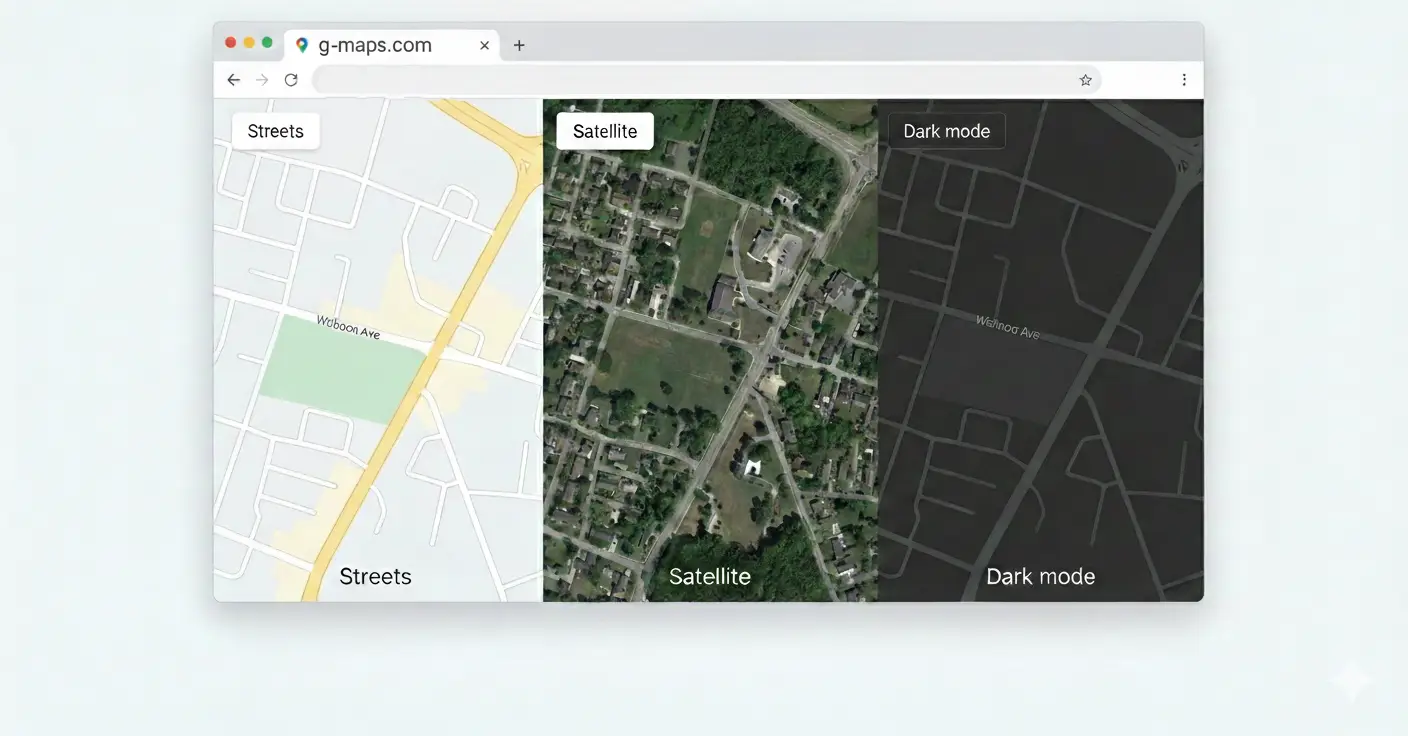1408x736 pixels.
Task: Click the Streets caption at panel bottom
Action: point(375,576)
